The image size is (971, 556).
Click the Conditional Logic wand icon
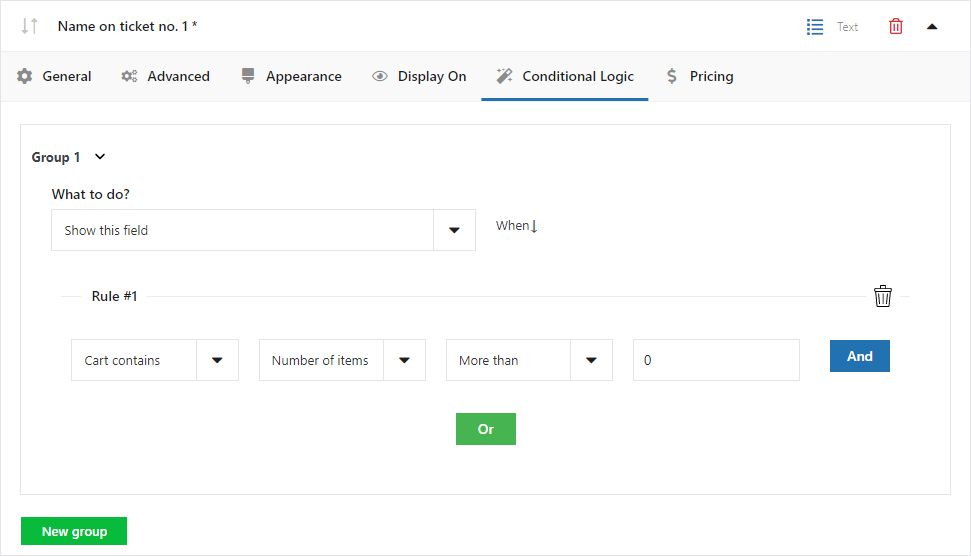pyautogui.click(x=504, y=76)
